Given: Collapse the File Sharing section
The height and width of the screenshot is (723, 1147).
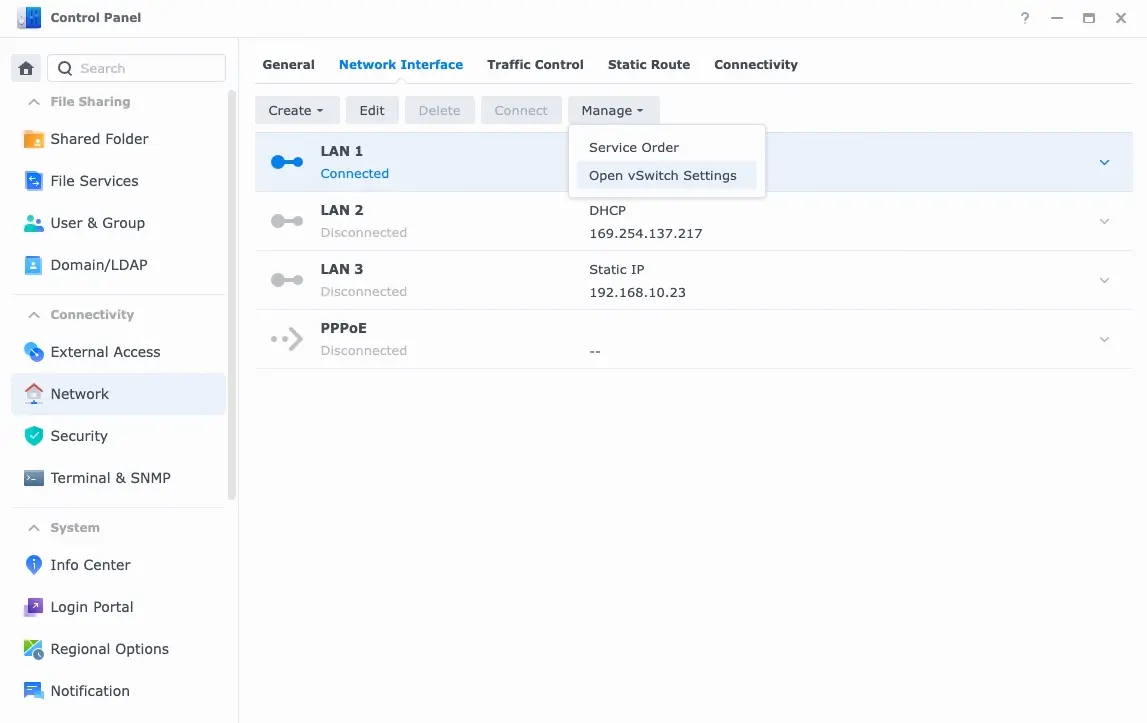Looking at the screenshot, I should click(34, 102).
